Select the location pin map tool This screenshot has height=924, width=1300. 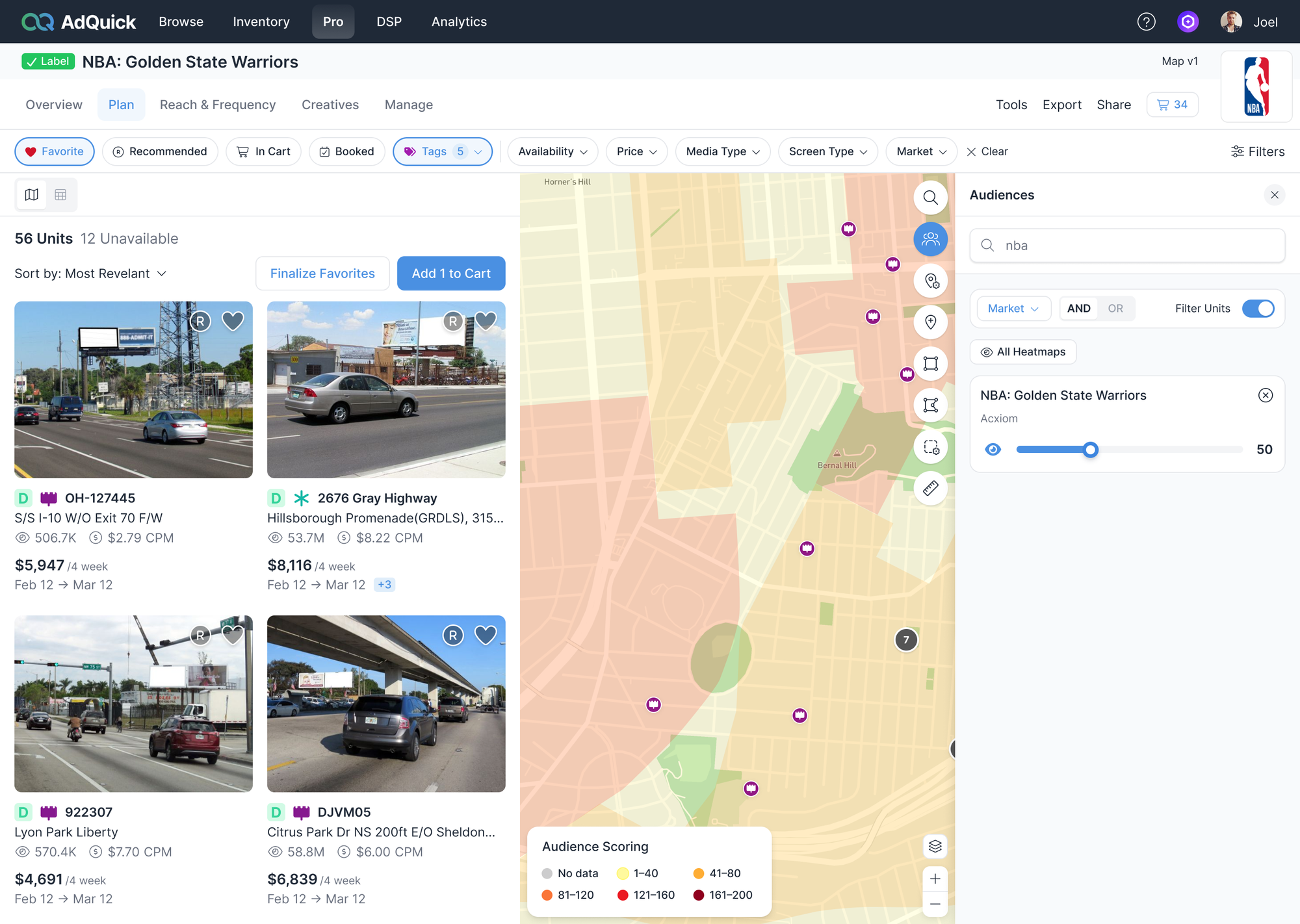930,322
